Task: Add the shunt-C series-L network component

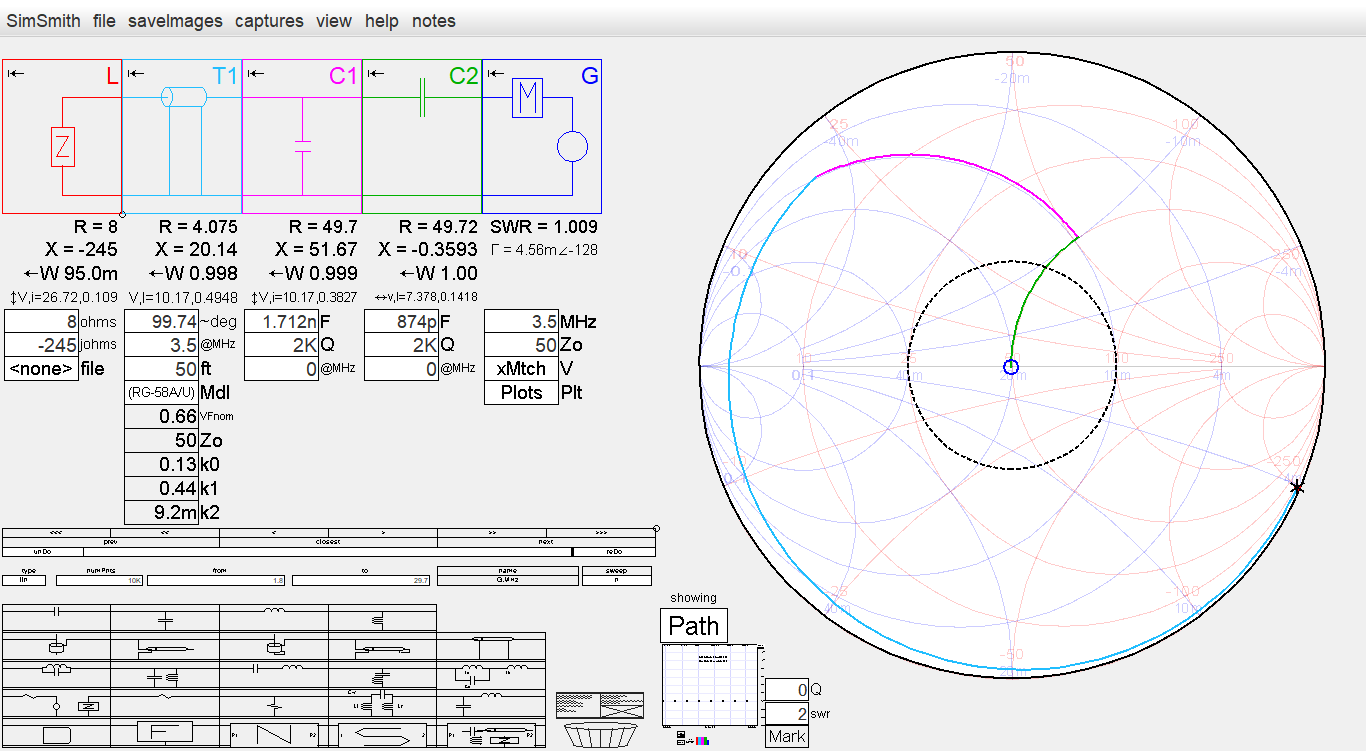Action: point(492,703)
